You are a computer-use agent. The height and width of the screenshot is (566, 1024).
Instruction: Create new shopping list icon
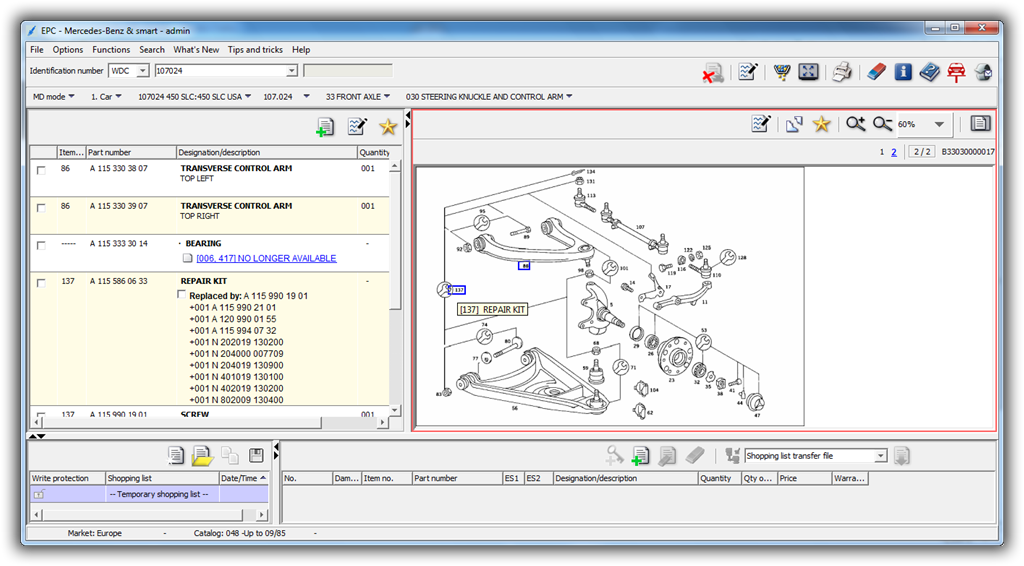[x=175, y=455]
